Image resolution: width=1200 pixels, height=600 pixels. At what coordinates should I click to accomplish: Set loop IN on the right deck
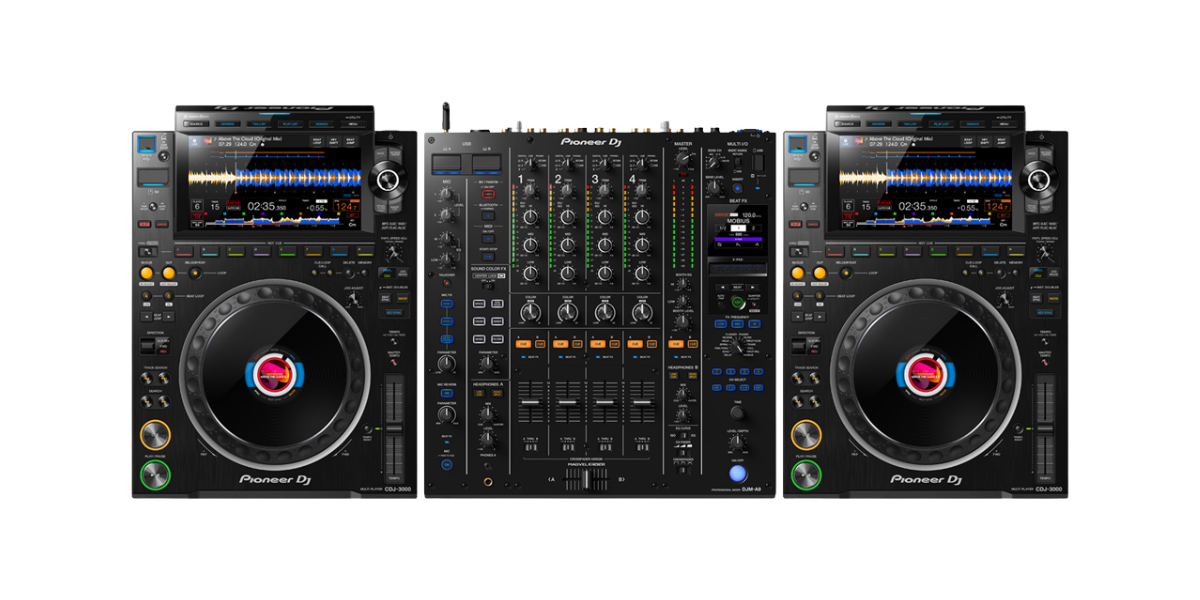pos(798,272)
